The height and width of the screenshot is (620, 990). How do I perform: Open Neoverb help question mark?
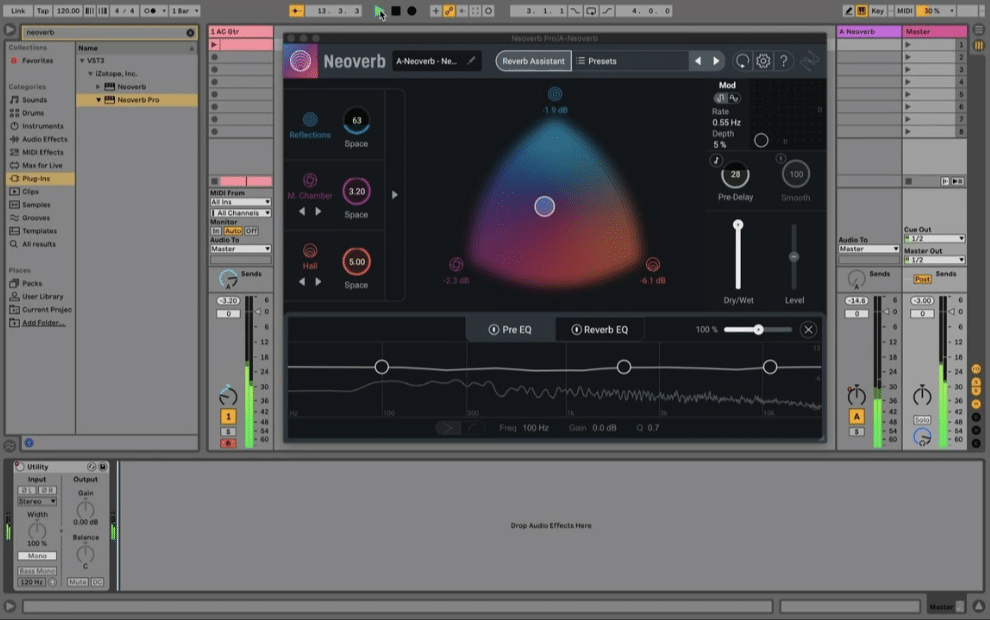click(784, 61)
